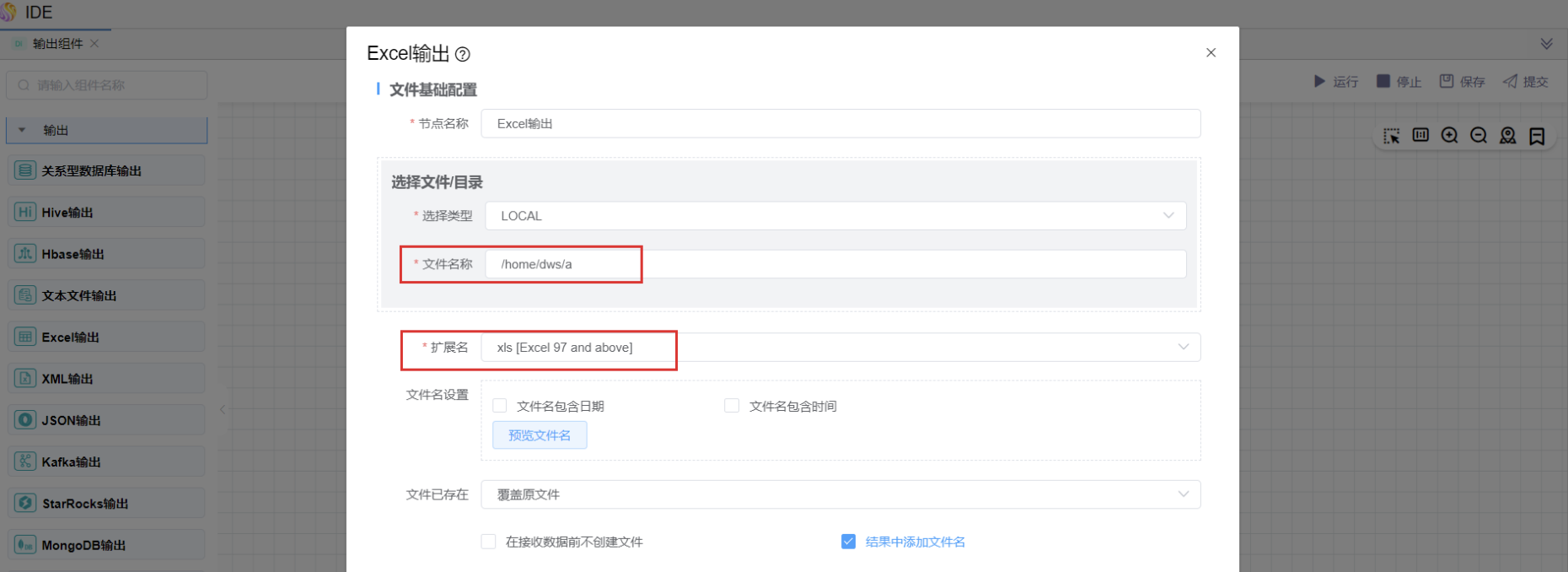Click the Hive输出 component icon
The image size is (1568, 572).
pos(25,213)
